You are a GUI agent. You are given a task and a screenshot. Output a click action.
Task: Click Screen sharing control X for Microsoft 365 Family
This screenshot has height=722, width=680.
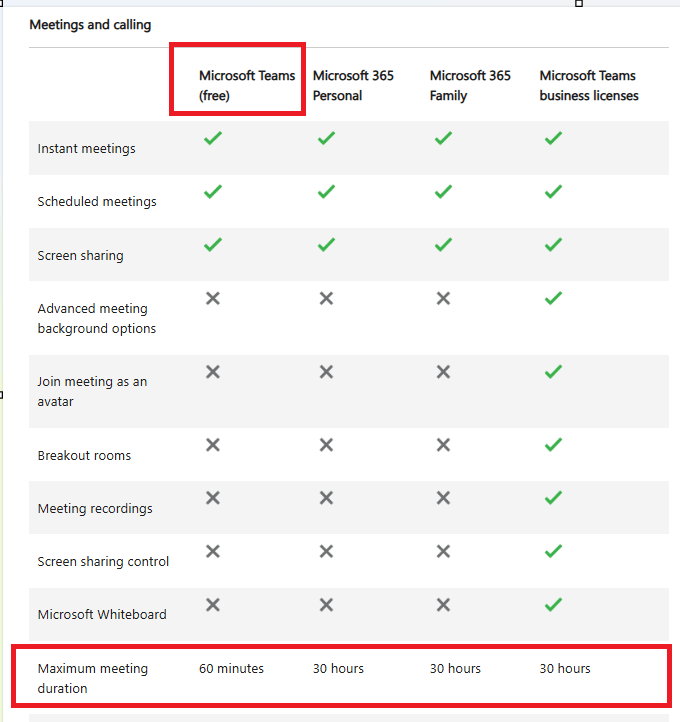pyautogui.click(x=443, y=551)
